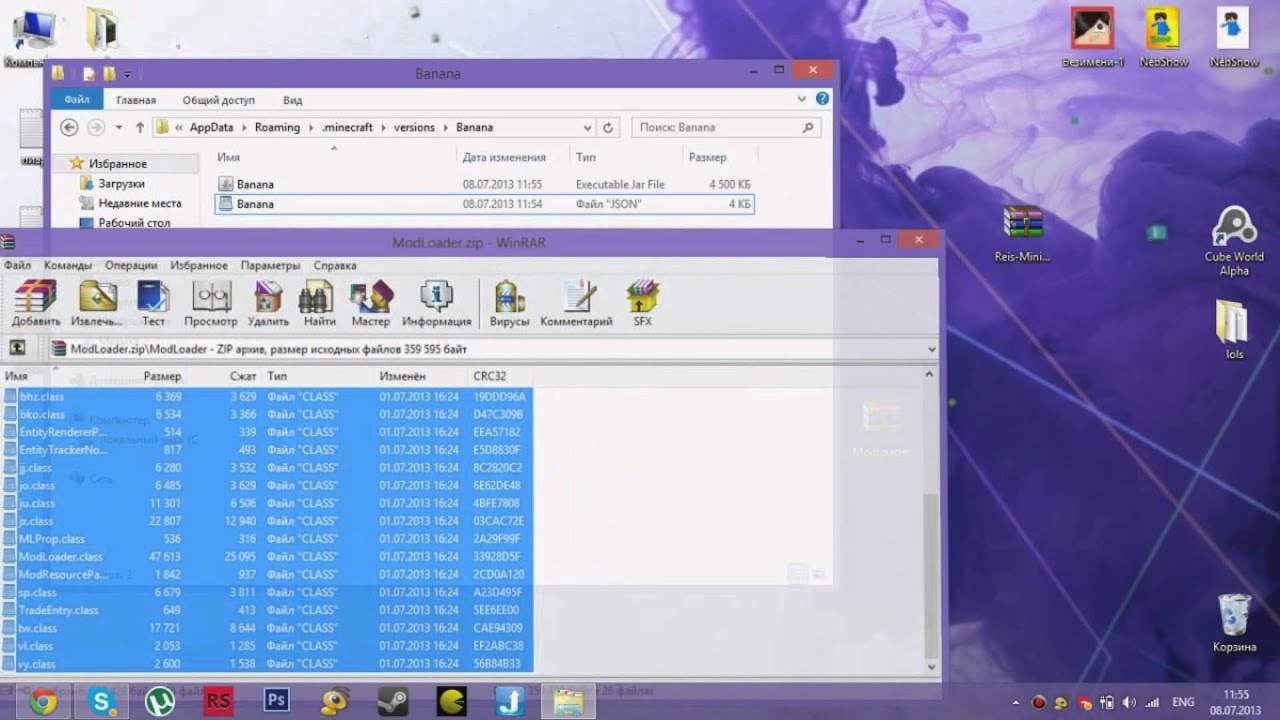Open the Операции menu in WinRAR
The width and height of the screenshot is (1280, 720).
131,266
